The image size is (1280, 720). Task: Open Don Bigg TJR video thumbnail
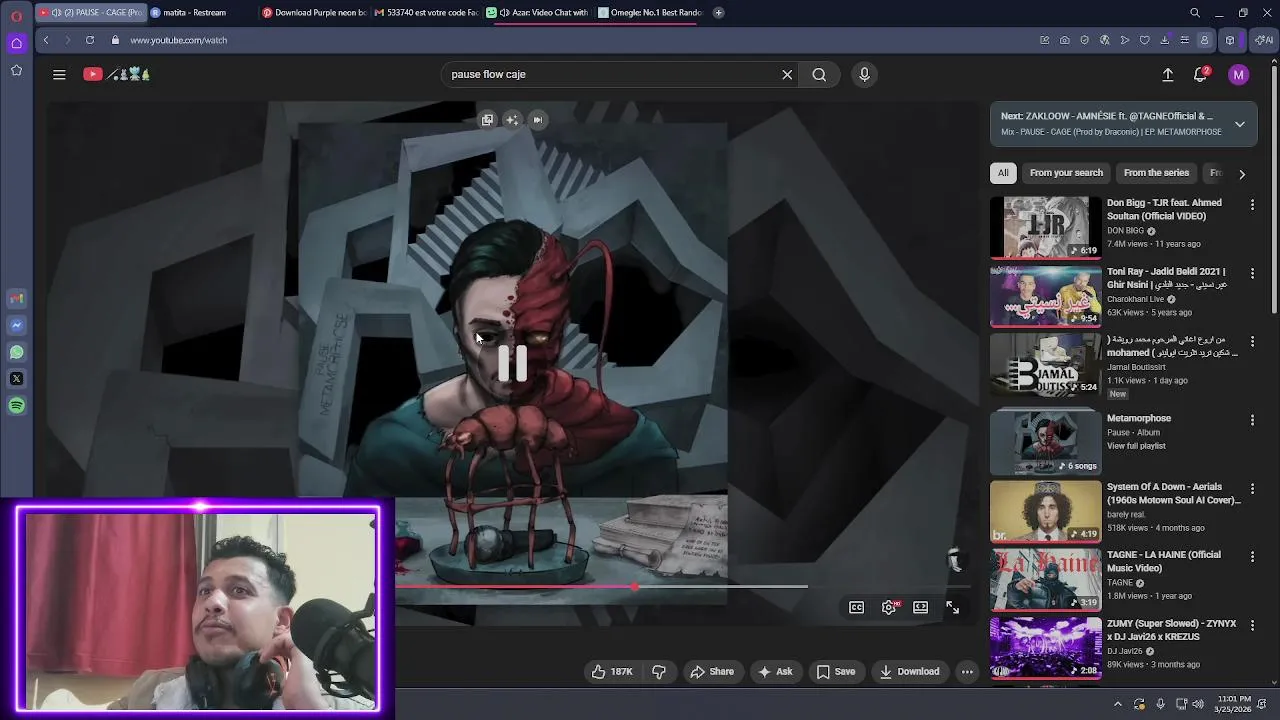pyautogui.click(x=1045, y=228)
